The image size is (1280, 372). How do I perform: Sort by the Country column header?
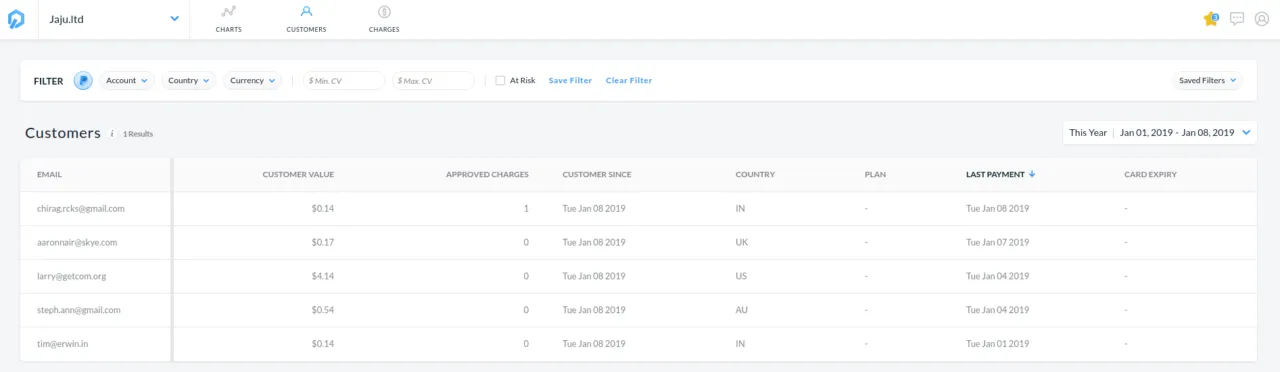pos(755,175)
